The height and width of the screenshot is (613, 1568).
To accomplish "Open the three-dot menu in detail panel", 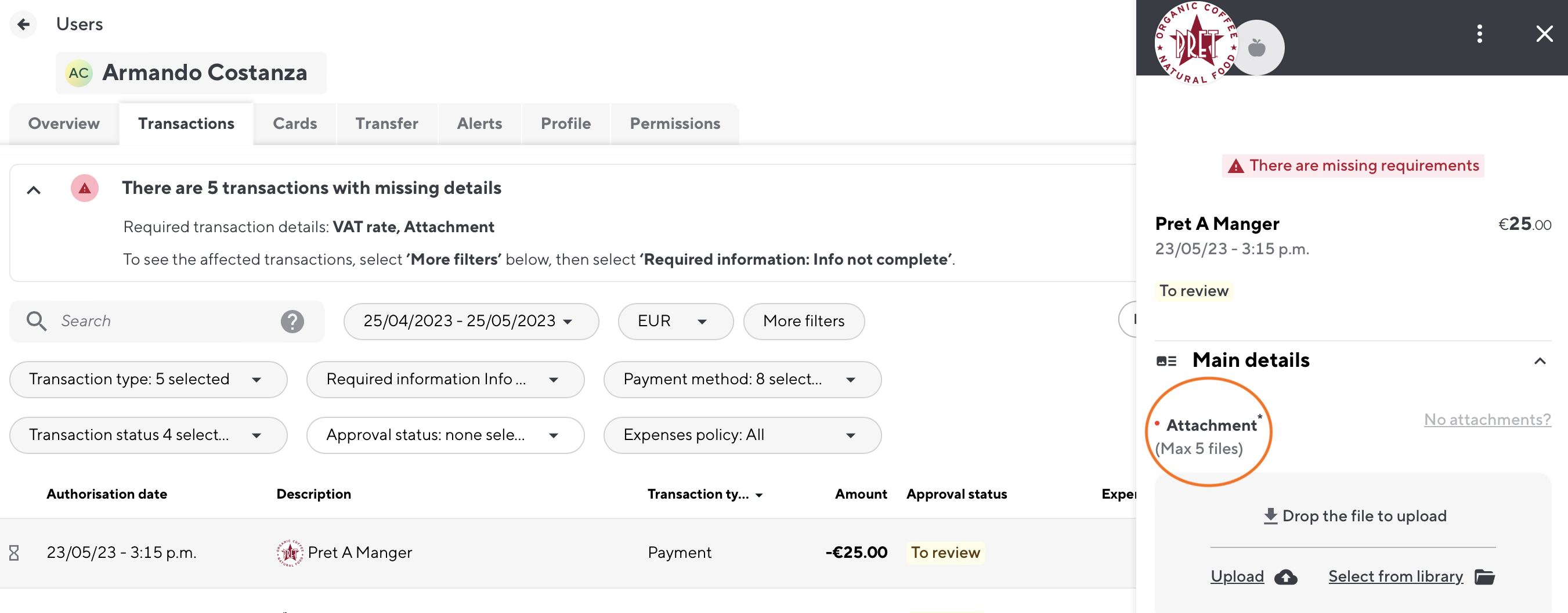I will coord(1479,34).
